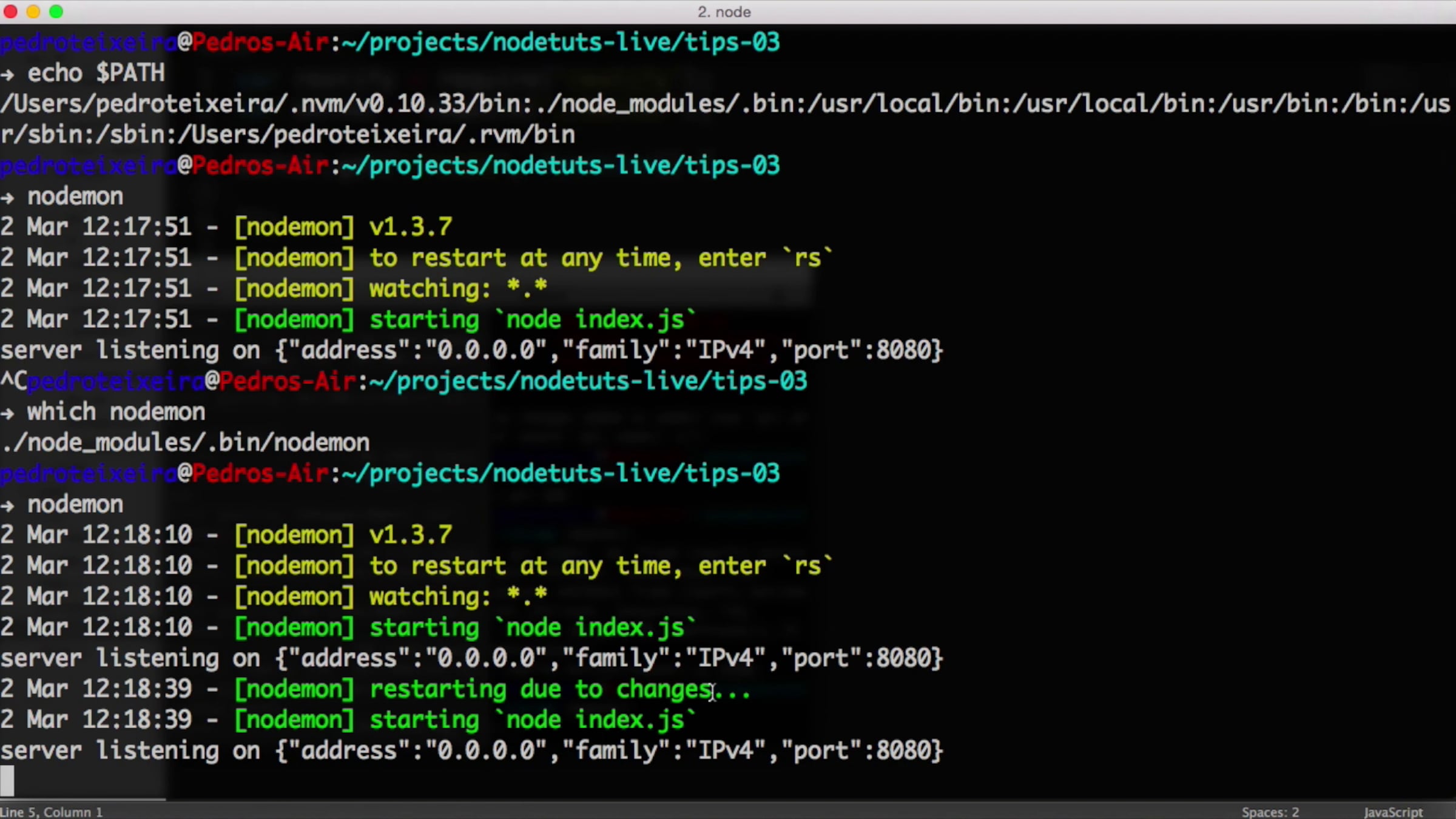Open the JavaScript syntax selector
Viewport: 1456px width, 819px height.
coord(1393,812)
